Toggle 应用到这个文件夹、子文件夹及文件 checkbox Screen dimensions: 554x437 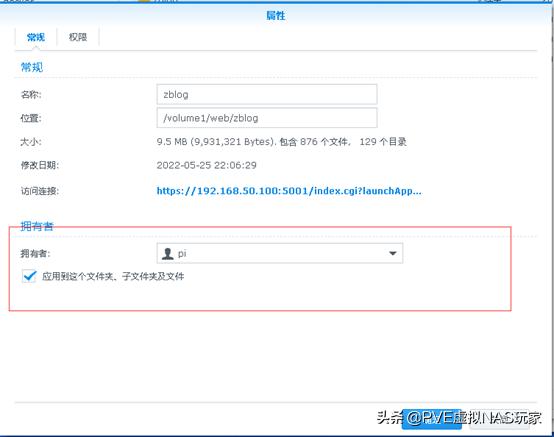pos(29,276)
